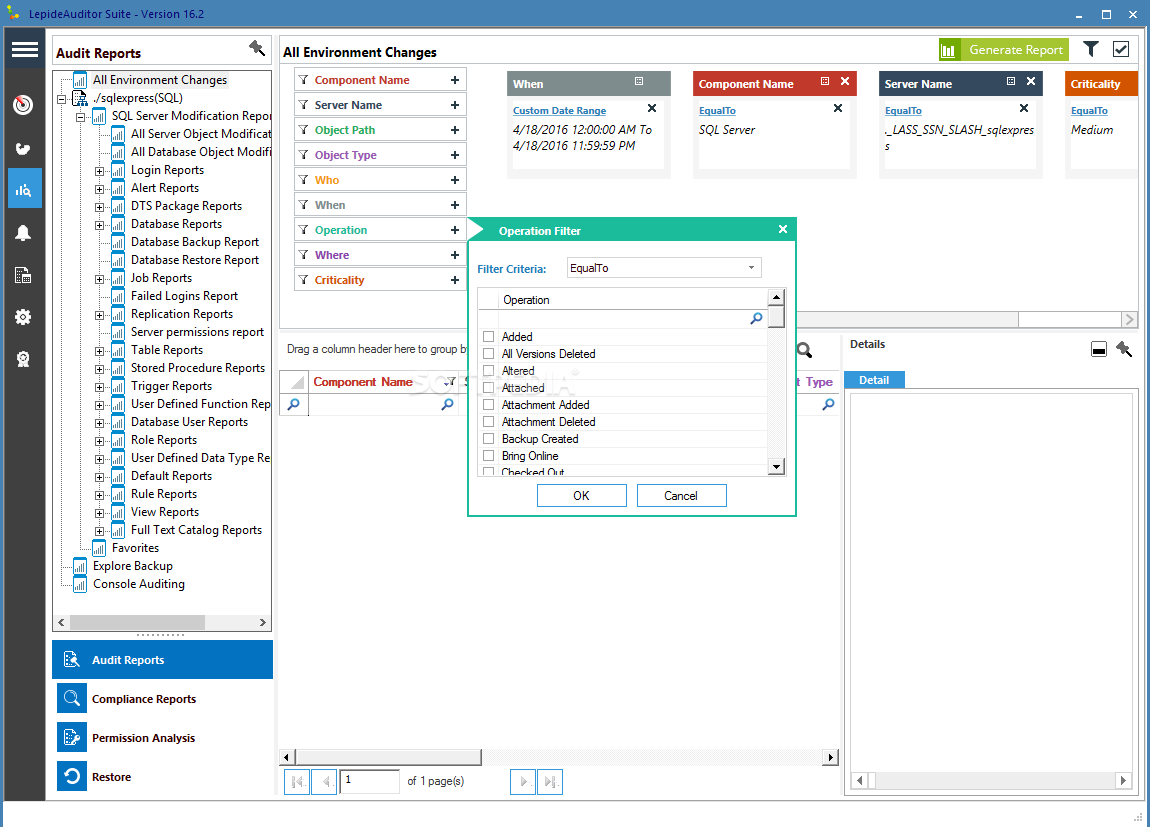Check the Added operation
This screenshot has width=1150, height=827.
(x=488, y=337)
